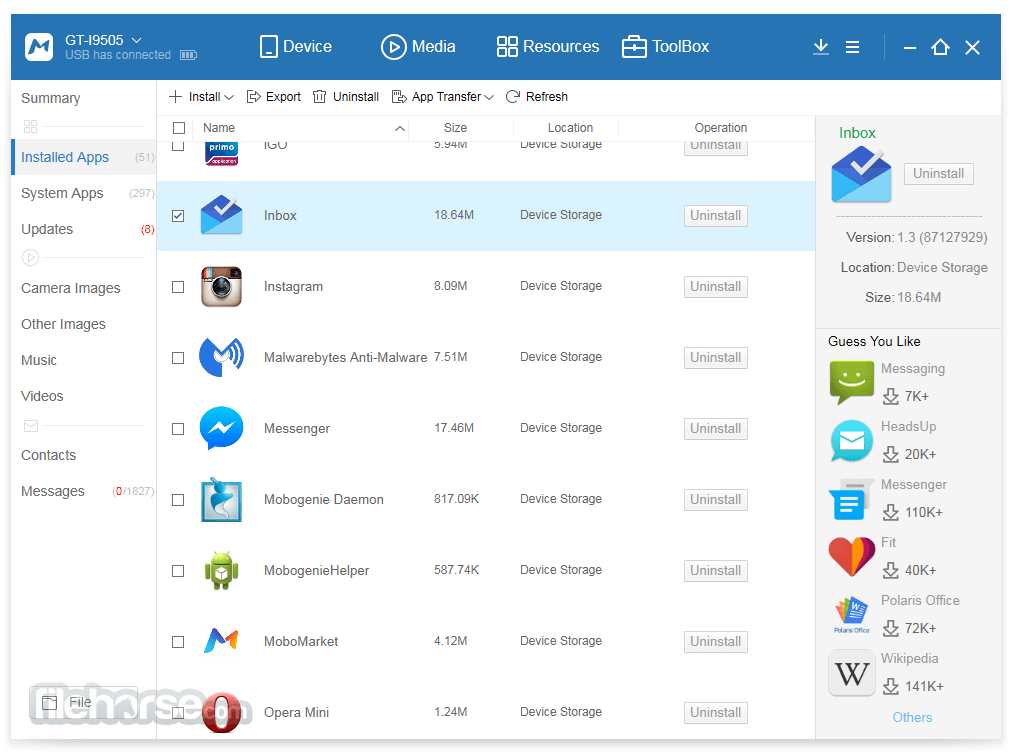Expand the Install dropdown arrow
1016x755 pixels.
(x=229, y=97)
